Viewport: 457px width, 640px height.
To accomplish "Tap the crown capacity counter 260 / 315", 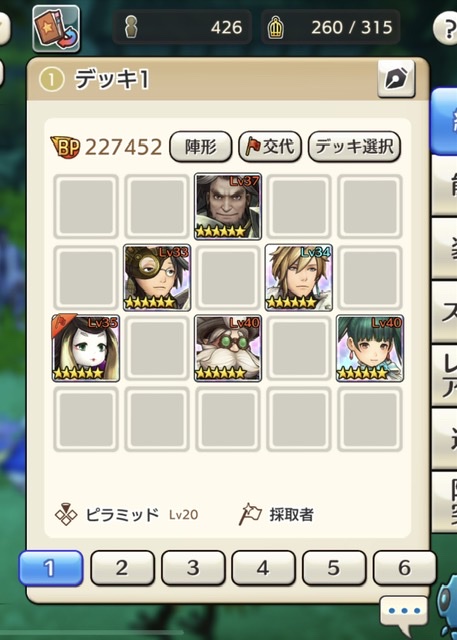I will (x=331, y=27).
